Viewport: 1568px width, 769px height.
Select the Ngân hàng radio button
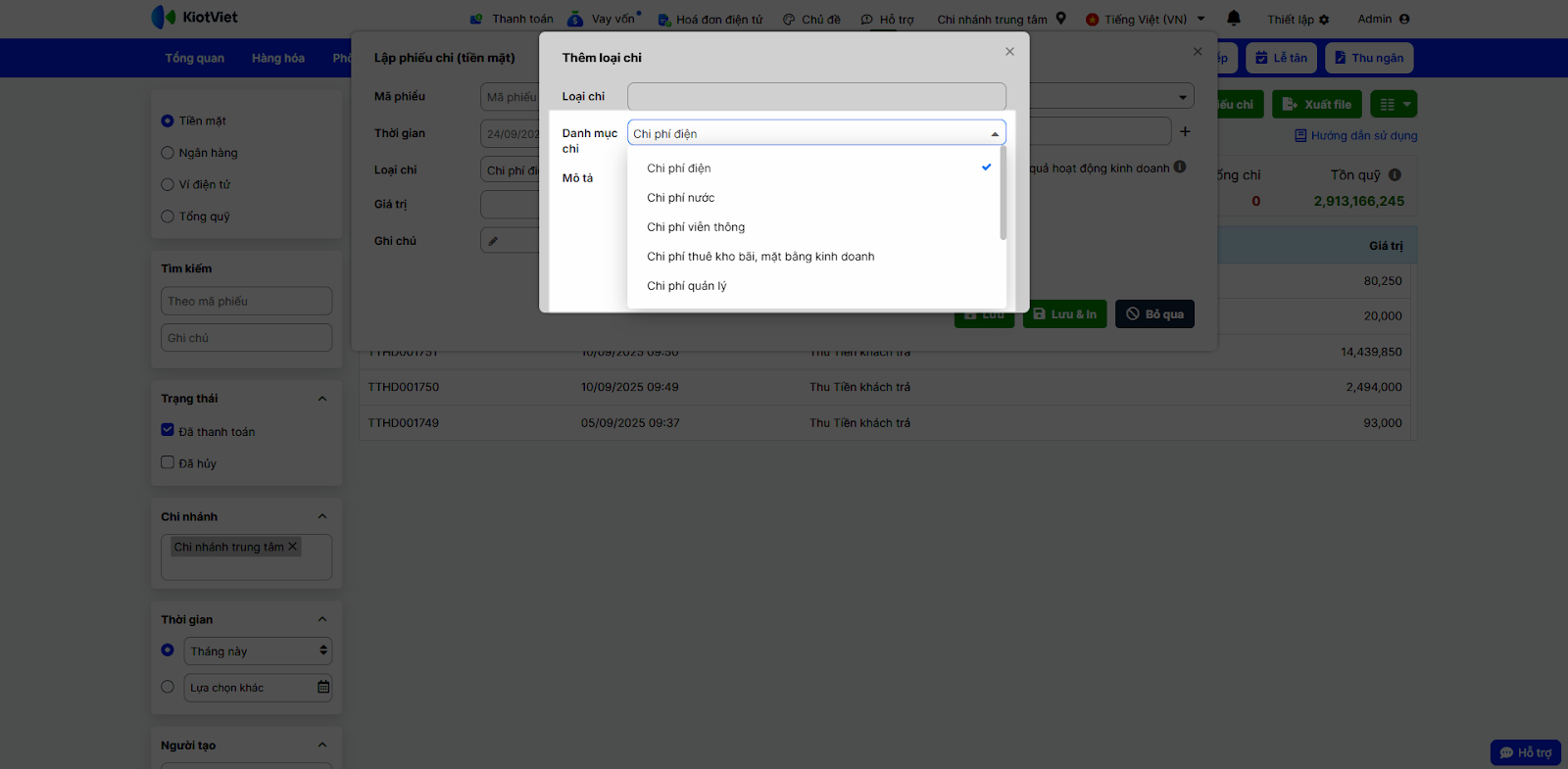(168, 153)
